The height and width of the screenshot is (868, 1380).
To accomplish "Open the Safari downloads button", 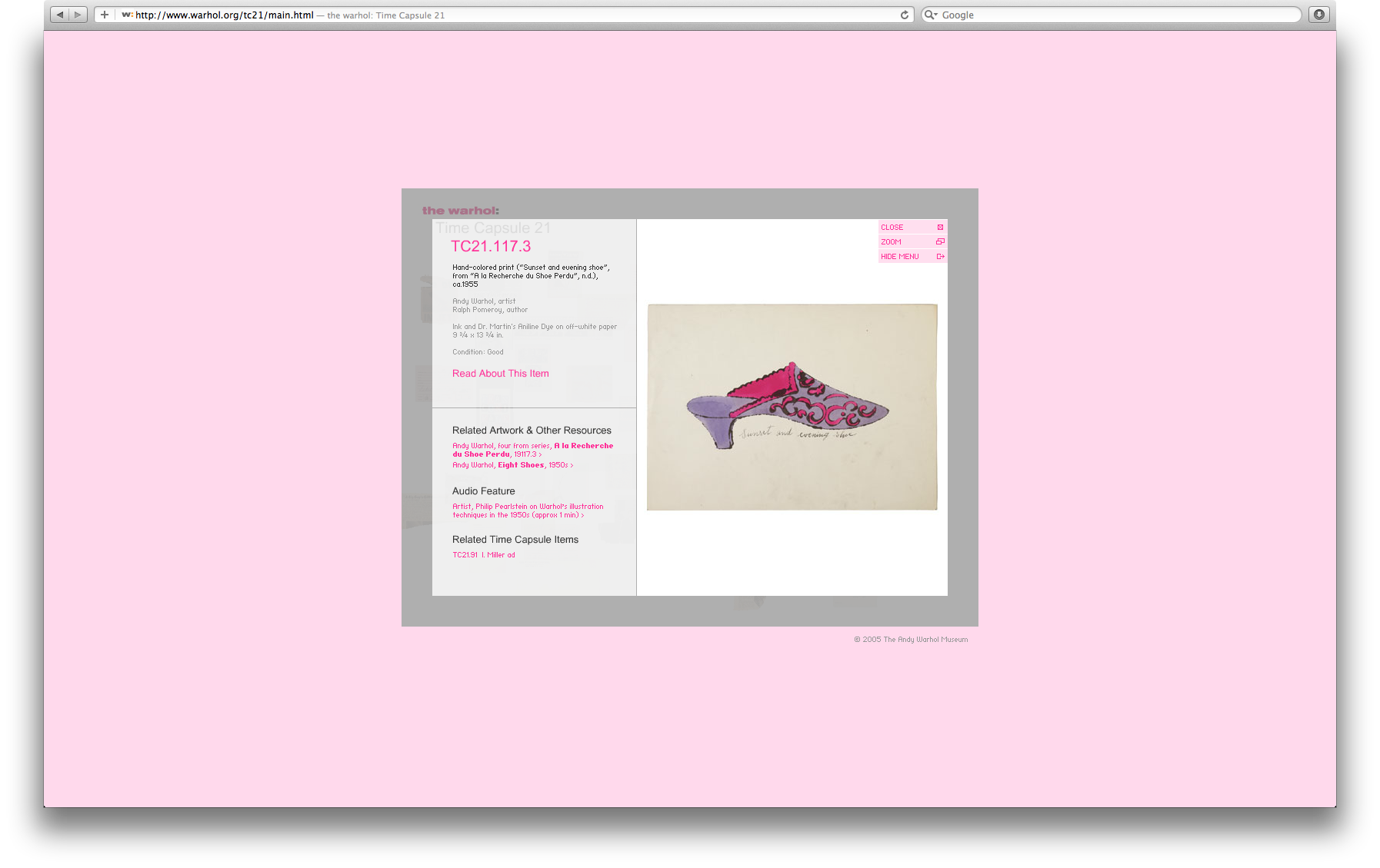I will 1318,15.
